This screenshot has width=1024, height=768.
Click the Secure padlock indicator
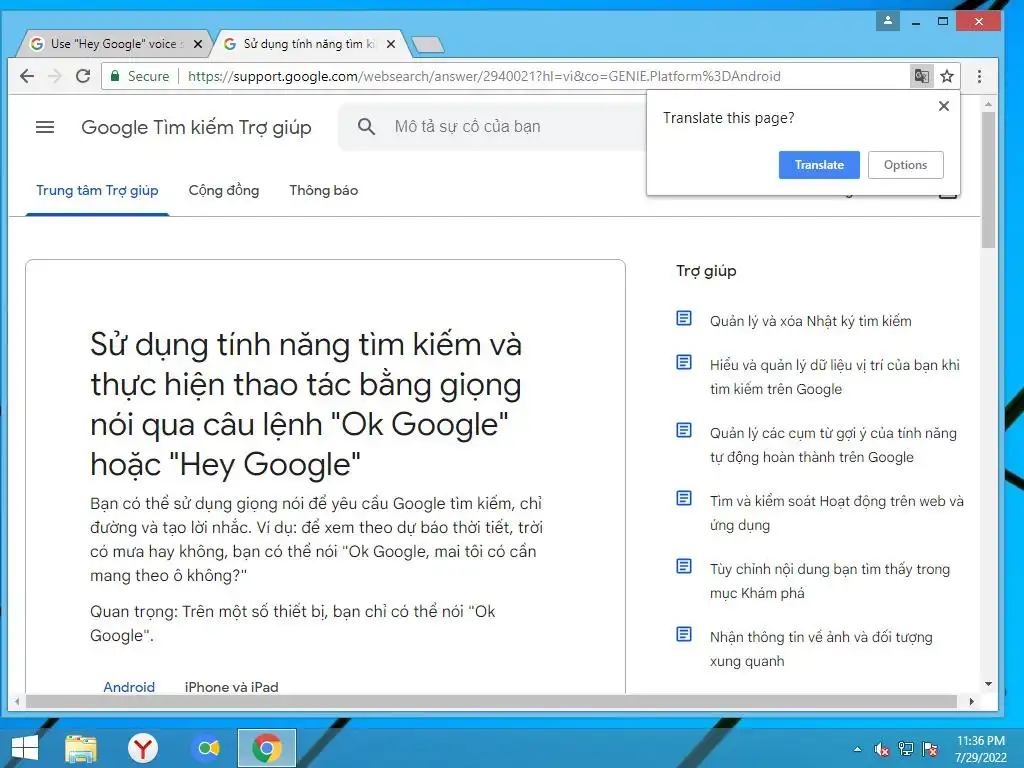pos(115,76)
